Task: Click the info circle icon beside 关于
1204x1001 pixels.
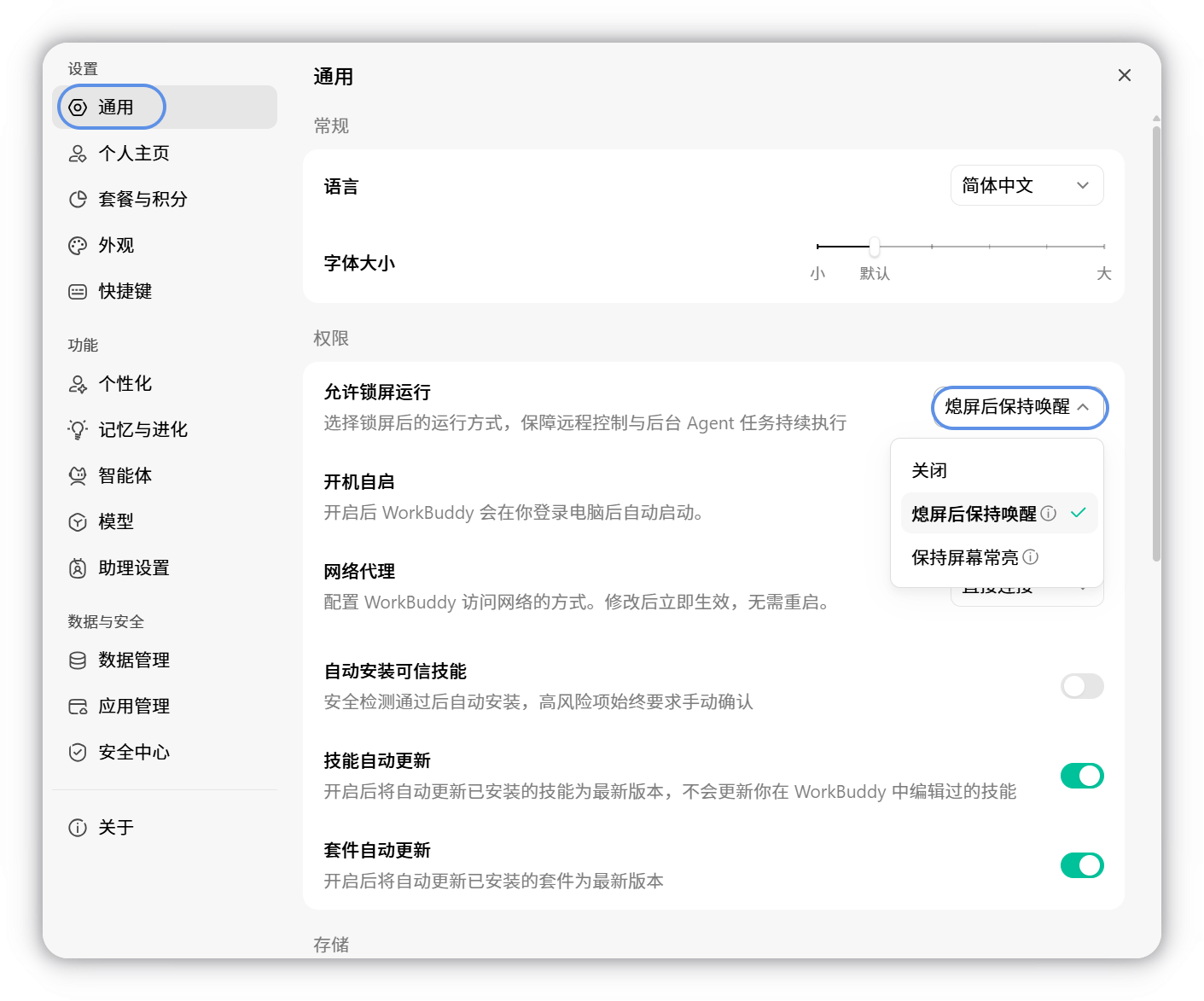Action: click(78, 828)
